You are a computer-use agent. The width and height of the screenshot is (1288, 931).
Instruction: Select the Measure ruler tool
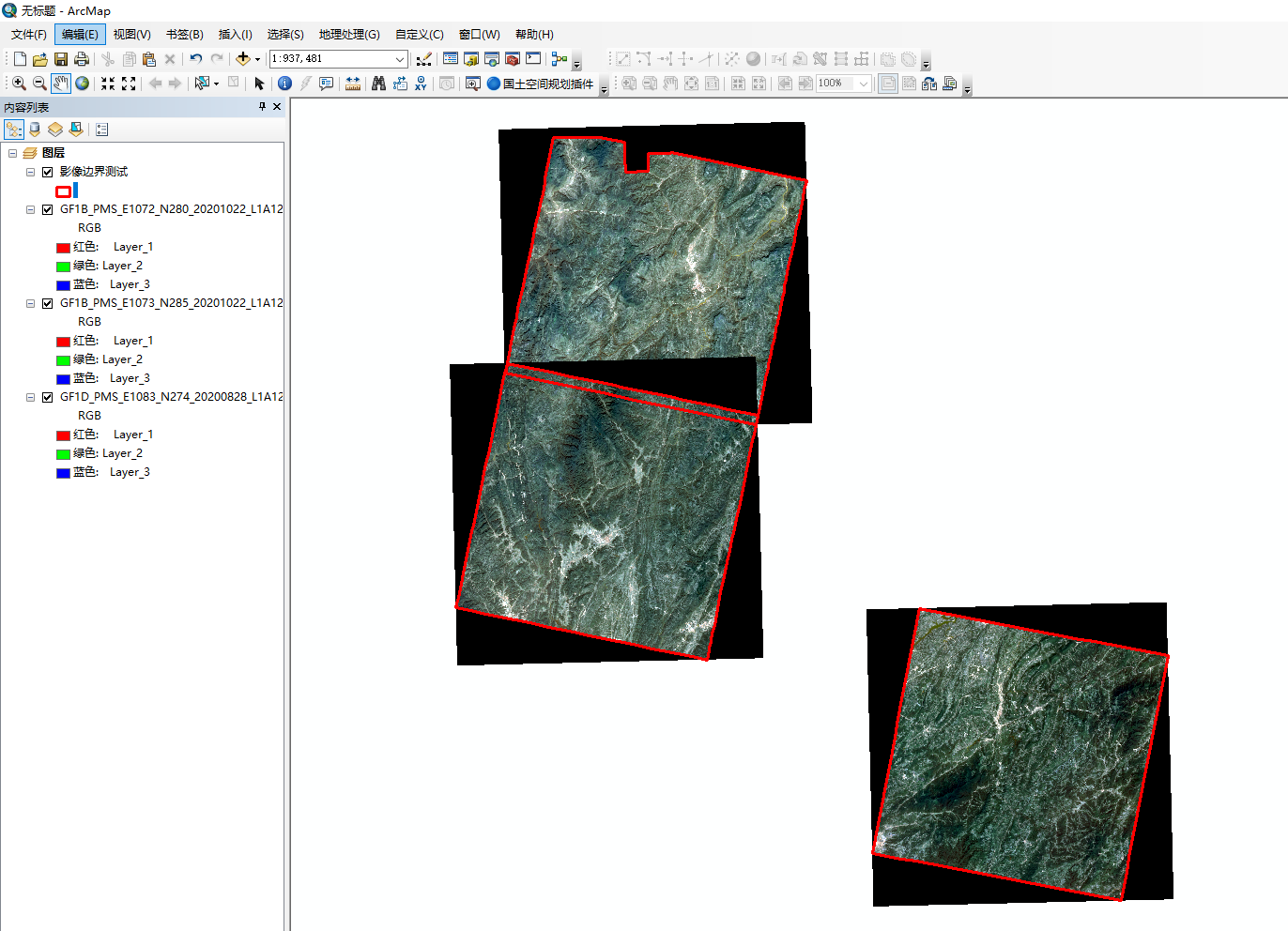pos(353,84)
